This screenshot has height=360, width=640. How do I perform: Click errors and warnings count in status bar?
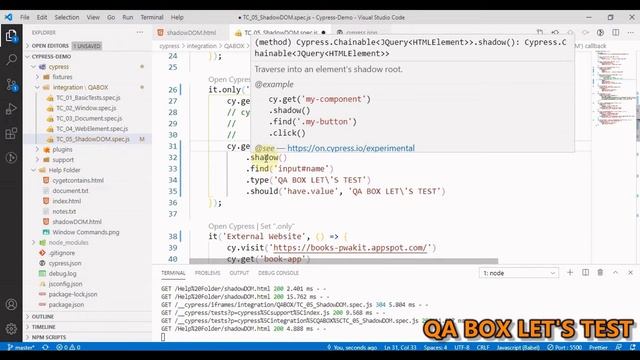68,347
